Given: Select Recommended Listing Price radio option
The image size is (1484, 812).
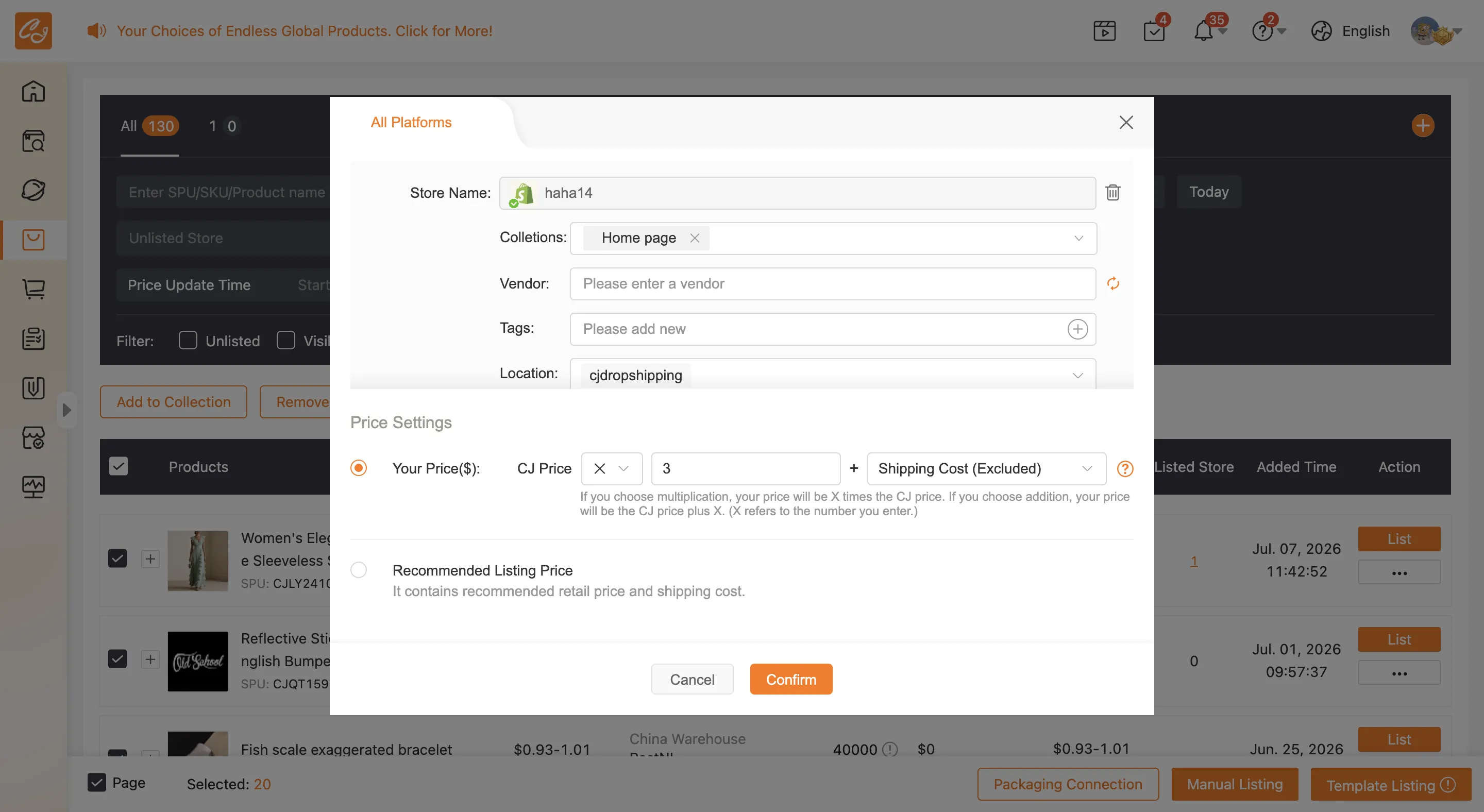Looking at the screenshot, I should click(358, 569).
